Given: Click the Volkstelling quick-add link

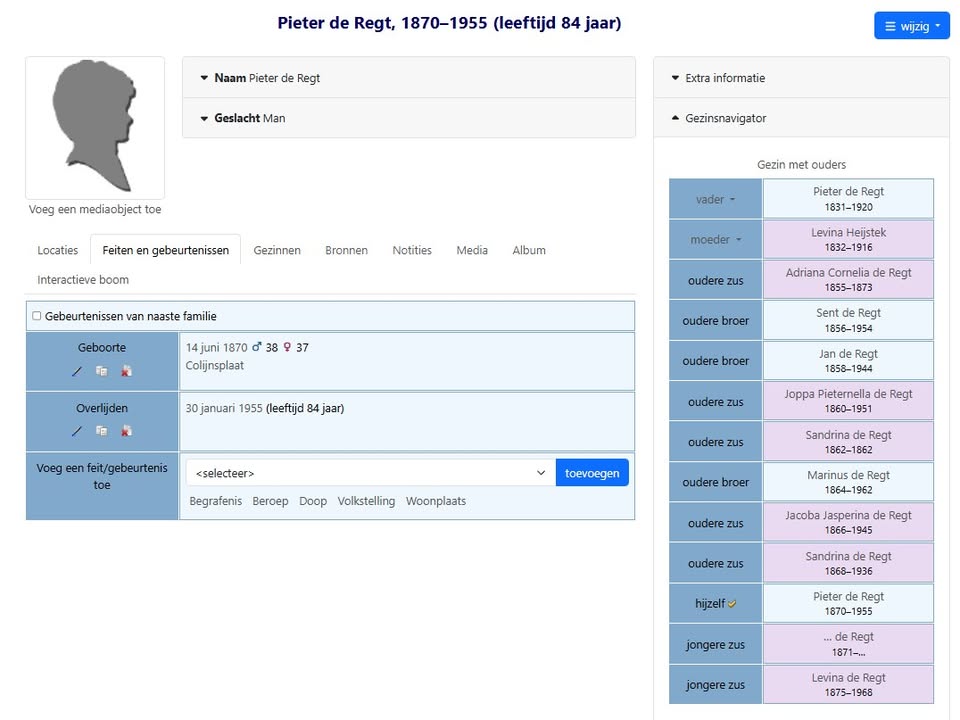Looking at the screenshot, I should tap(366, 501).
